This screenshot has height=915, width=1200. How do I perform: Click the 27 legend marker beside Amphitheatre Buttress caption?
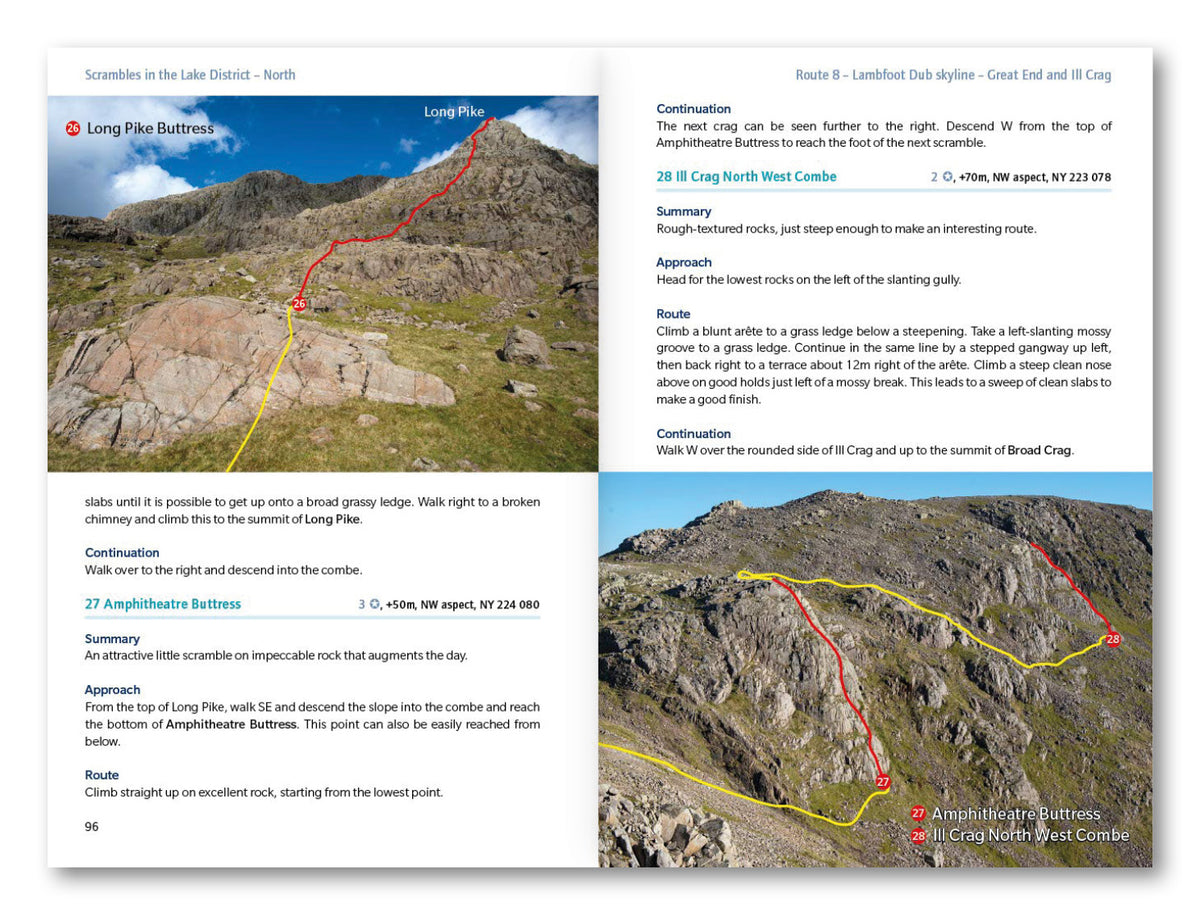click(x=918, y=814)
